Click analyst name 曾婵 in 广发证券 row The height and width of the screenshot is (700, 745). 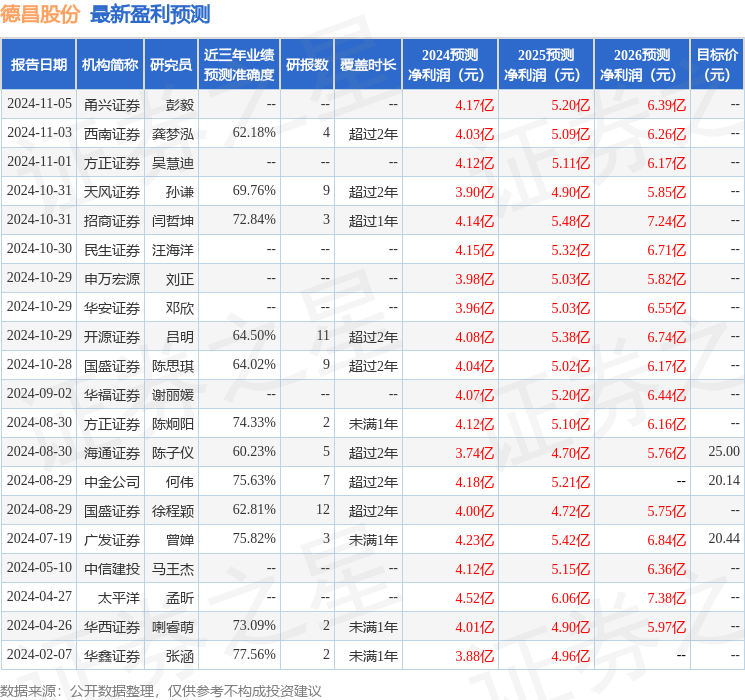(179, 540)
